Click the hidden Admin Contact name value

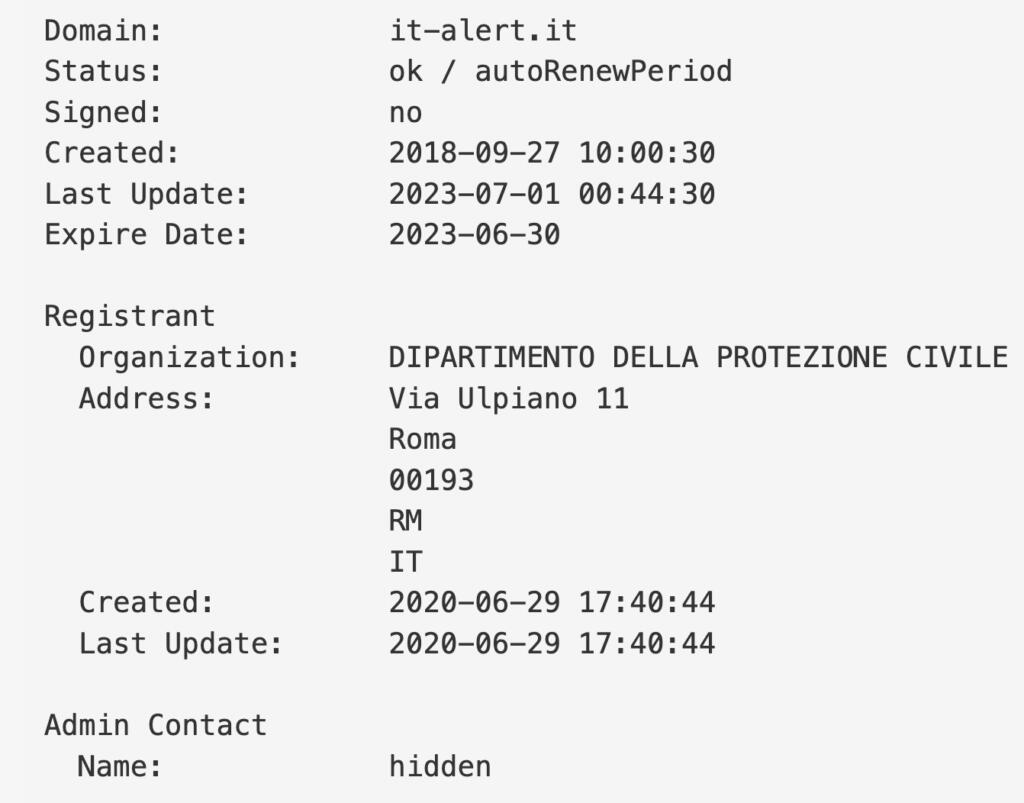click(x=440, y=767)
